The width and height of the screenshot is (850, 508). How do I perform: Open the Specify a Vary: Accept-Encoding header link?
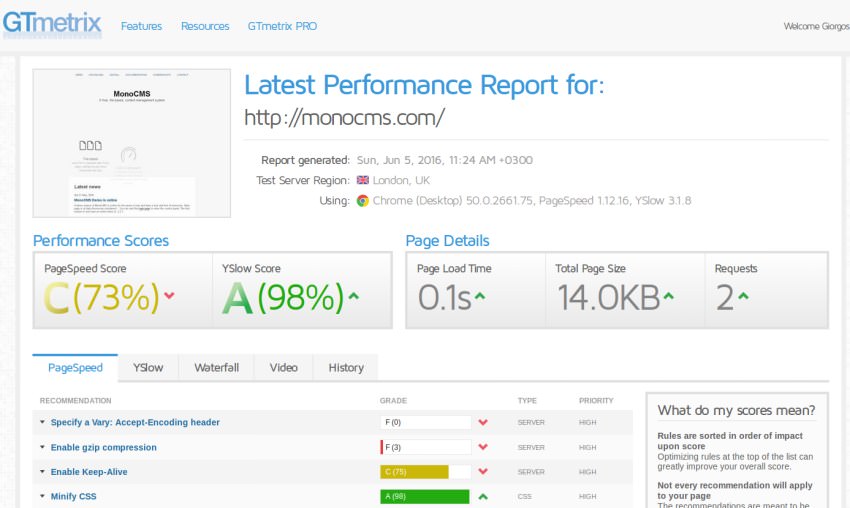135,422
